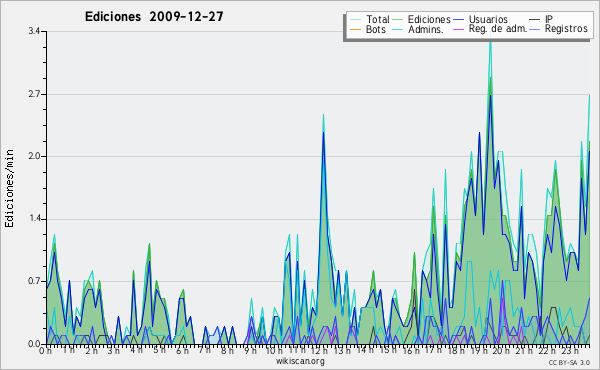Click the green Ediciones legend line swatch
Viewport: 600px width, 370px height.
coord(398,19)
